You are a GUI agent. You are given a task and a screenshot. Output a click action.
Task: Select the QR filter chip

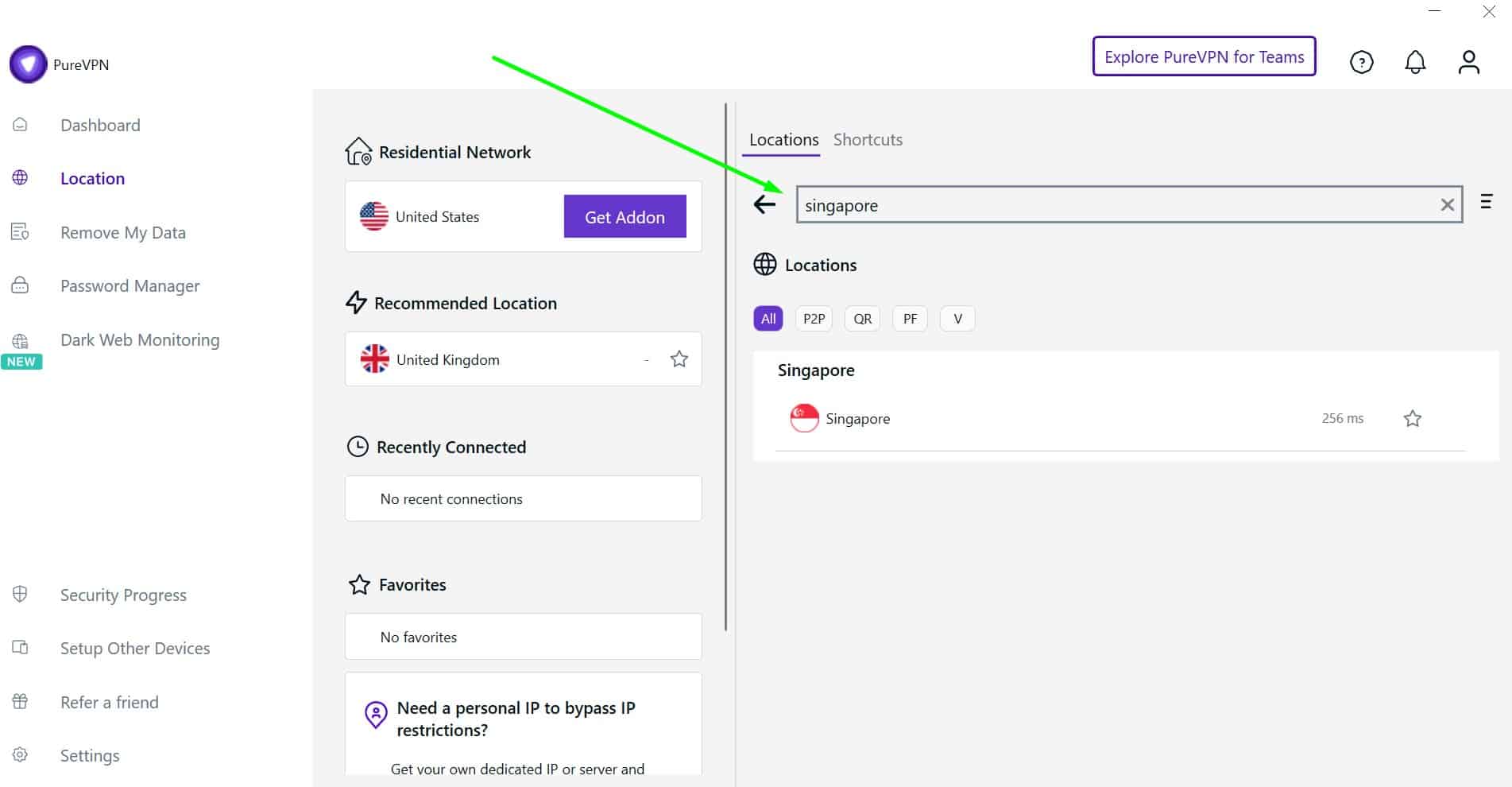862,319
